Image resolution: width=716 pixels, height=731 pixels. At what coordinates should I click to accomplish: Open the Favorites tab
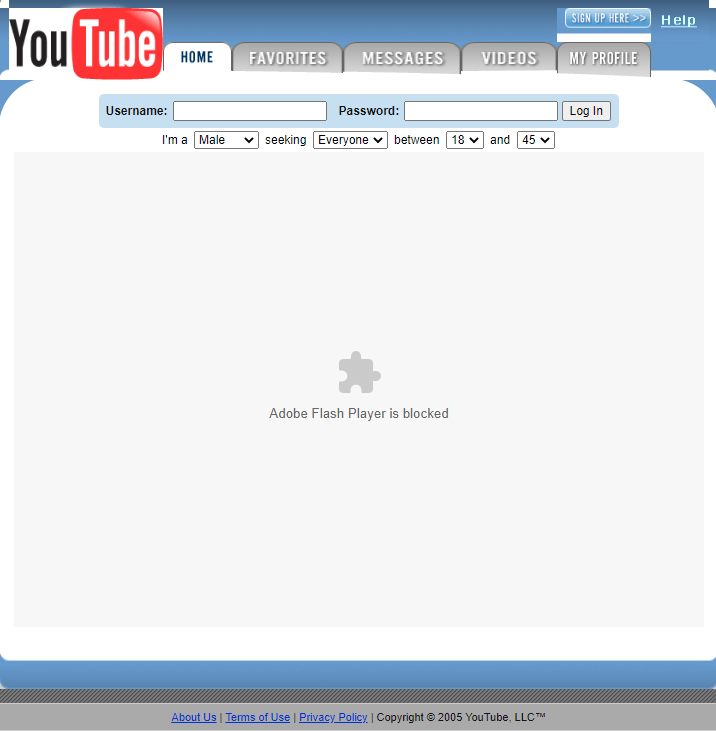click(288, 59)
